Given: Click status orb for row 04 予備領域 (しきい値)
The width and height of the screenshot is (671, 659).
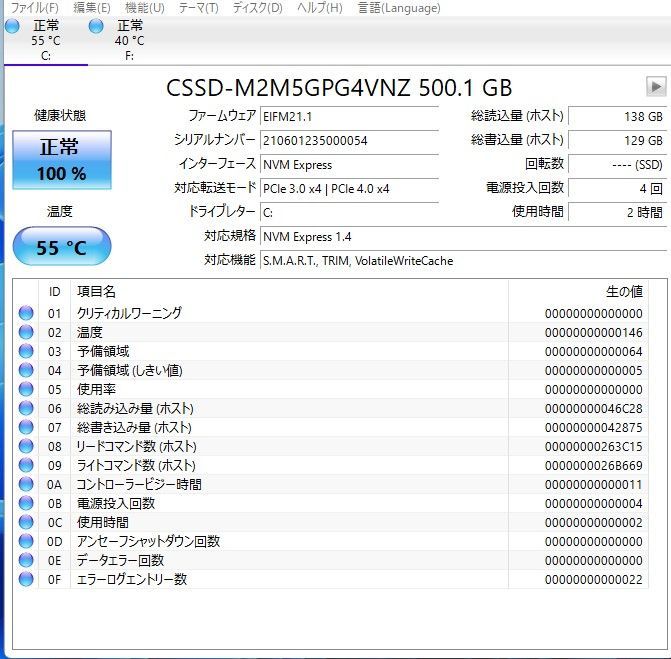Looking at the screenshot, I should coord(26,370).
